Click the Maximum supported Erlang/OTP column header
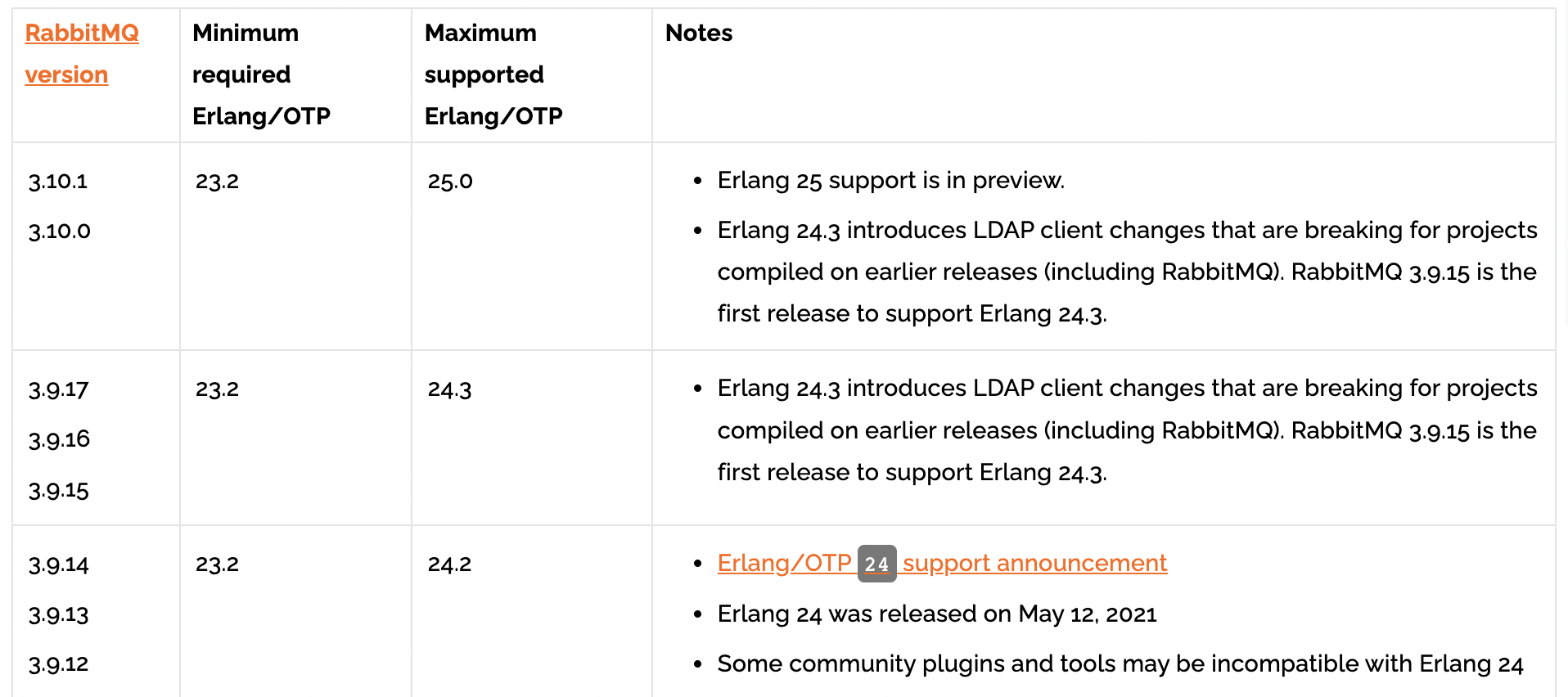The height and width of the screenshot is (697, 1568). (493, 74)
